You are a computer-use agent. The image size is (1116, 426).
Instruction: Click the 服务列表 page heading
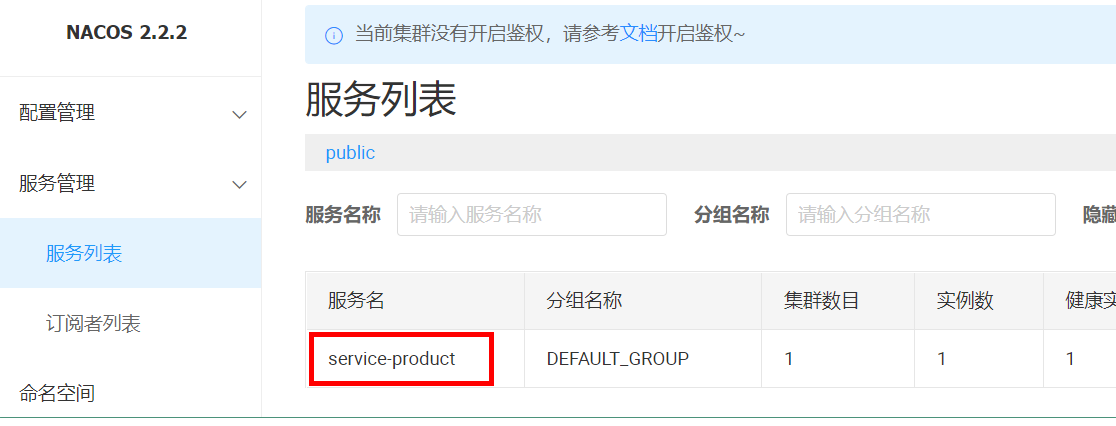pyautogui.click(x=381, y=100)
